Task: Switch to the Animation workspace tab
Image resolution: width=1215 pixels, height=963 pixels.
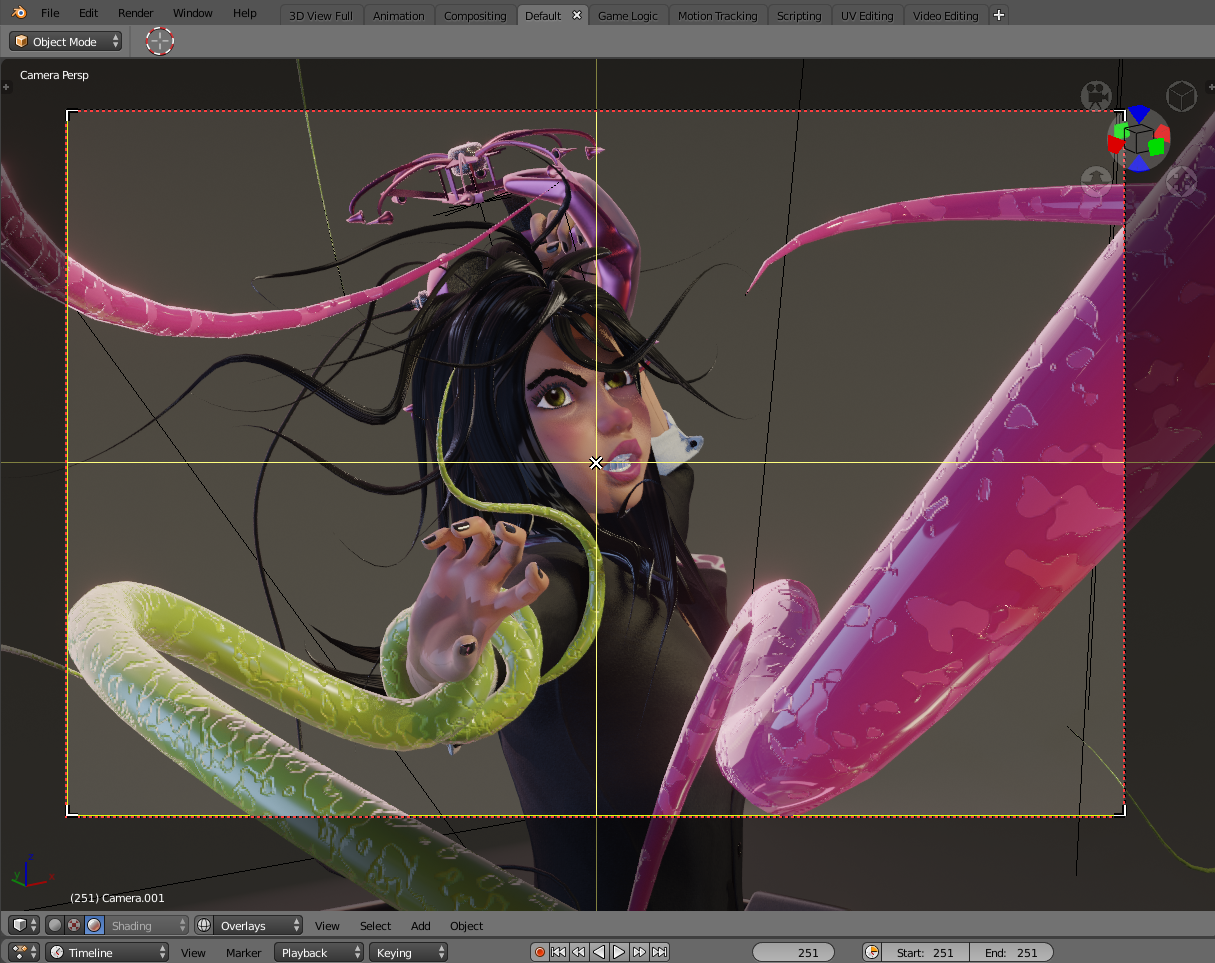Action: 398,16
